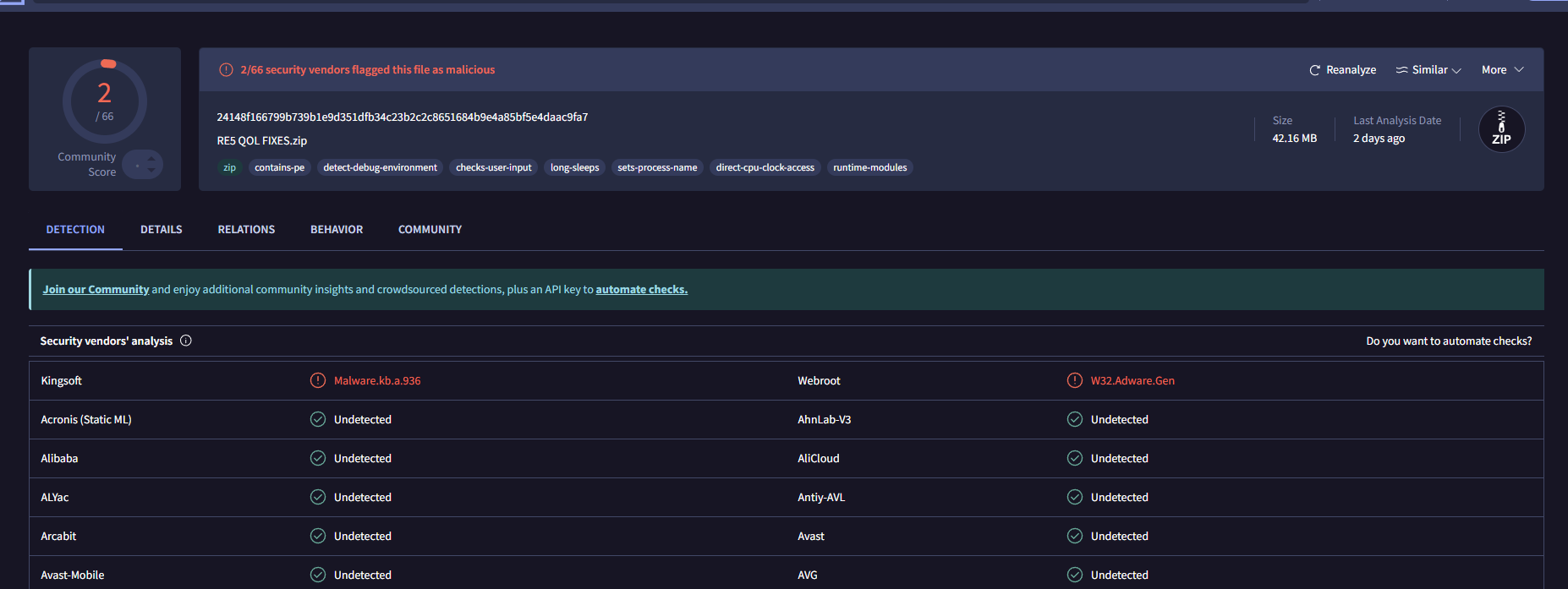1568x589 pixels.
Task: Click the detect-debug-environment tag
Action: tap(380, 167)
